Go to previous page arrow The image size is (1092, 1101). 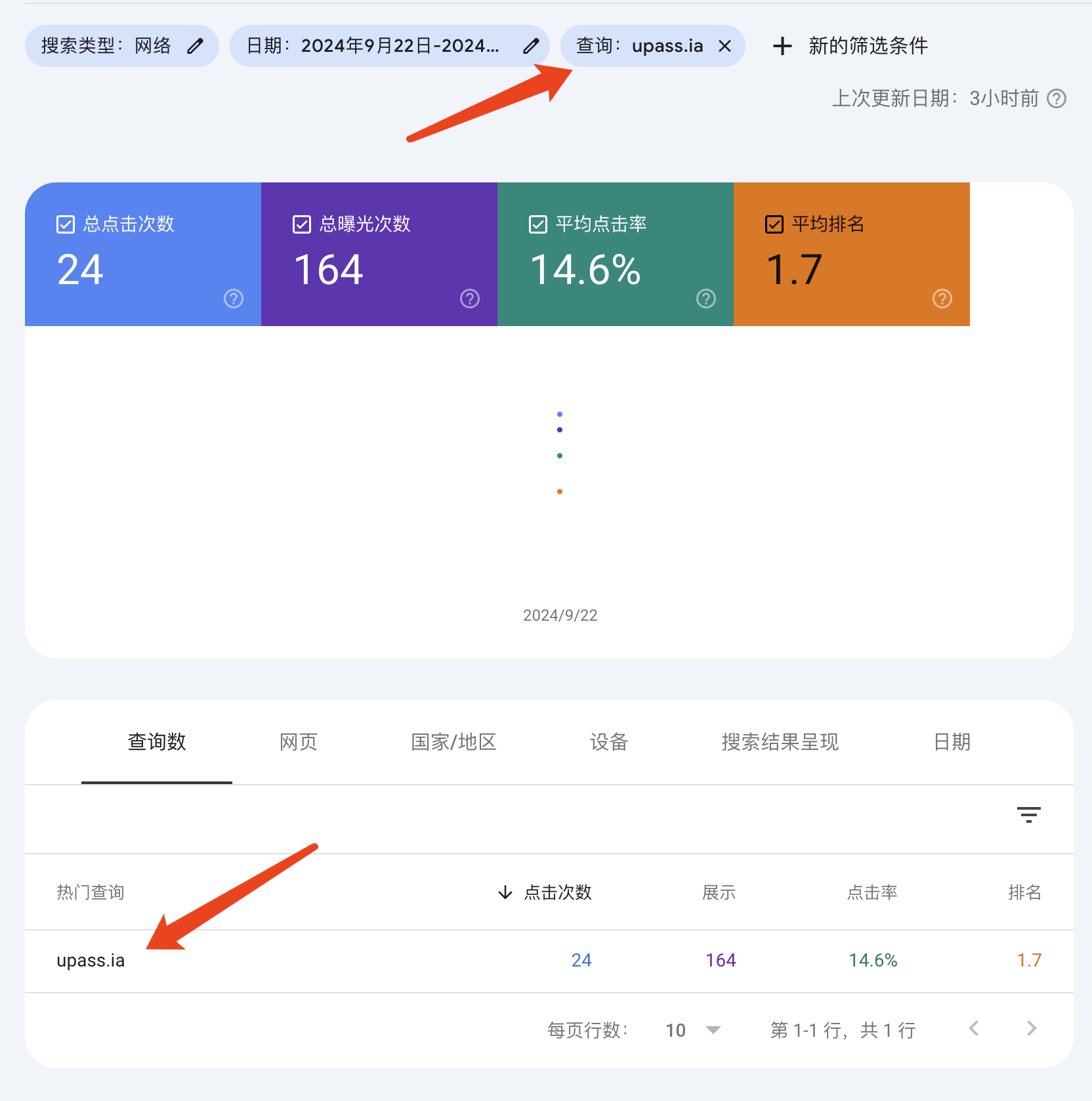point(974,1029)
